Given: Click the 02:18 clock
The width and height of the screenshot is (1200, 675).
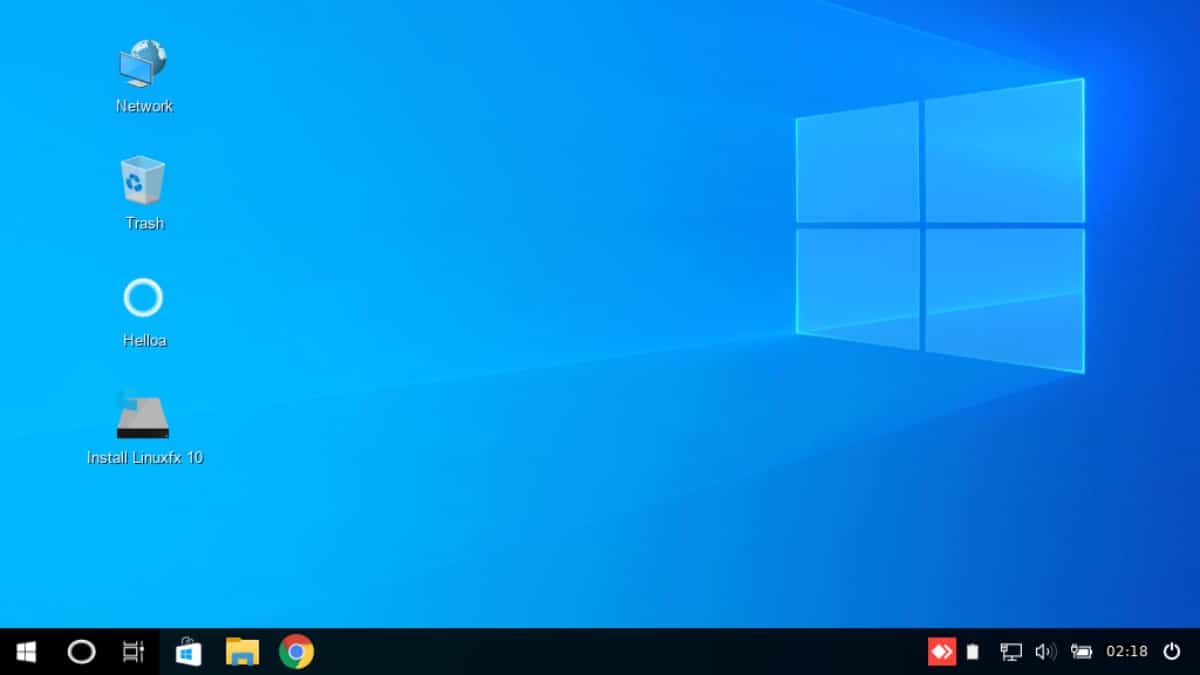Looking at the screenshot, I should point(1127,652).
